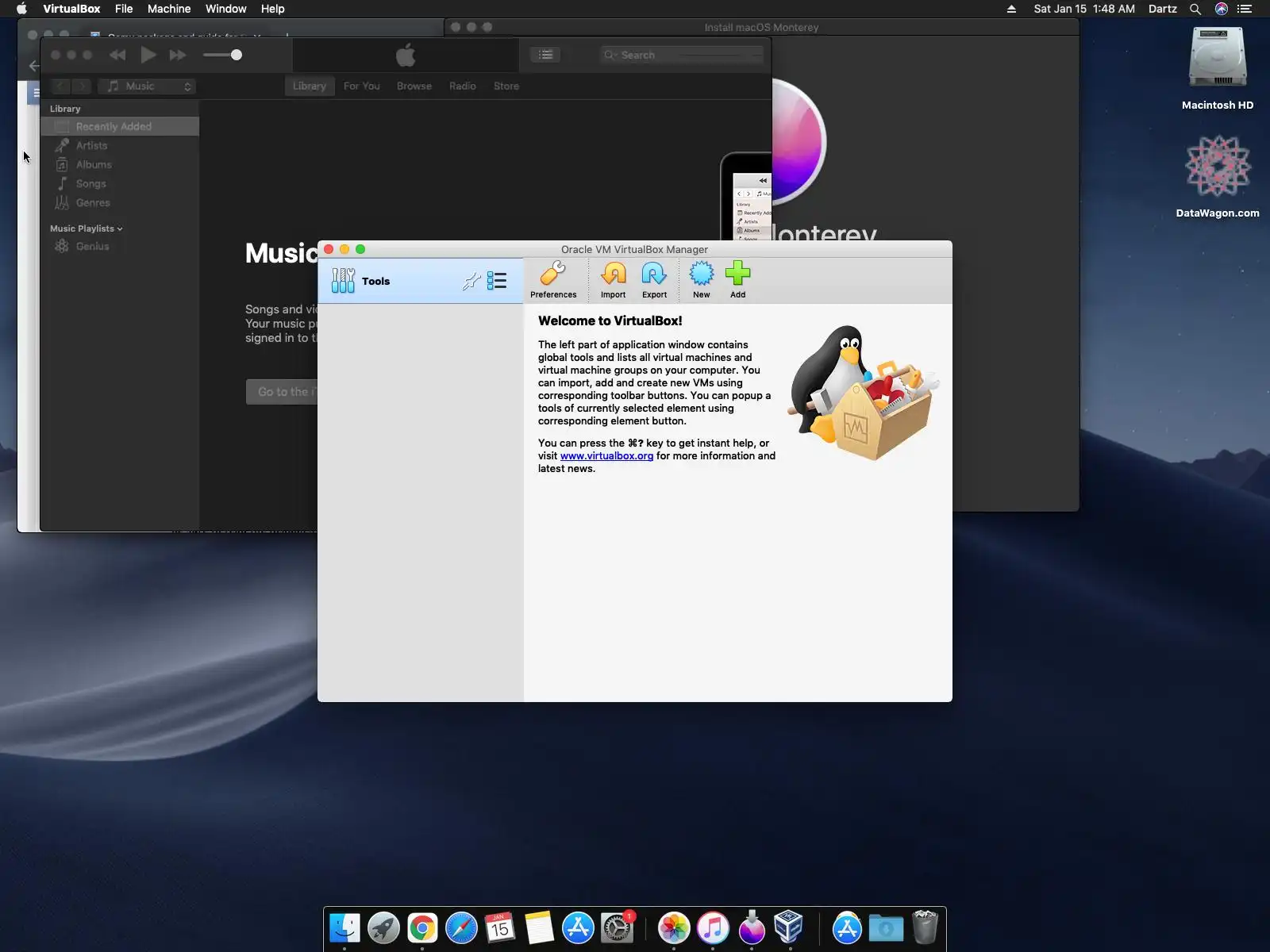Click the Import appliance toolbar icon
This screenshot has width=1270, height=952.
pos(613,281)
